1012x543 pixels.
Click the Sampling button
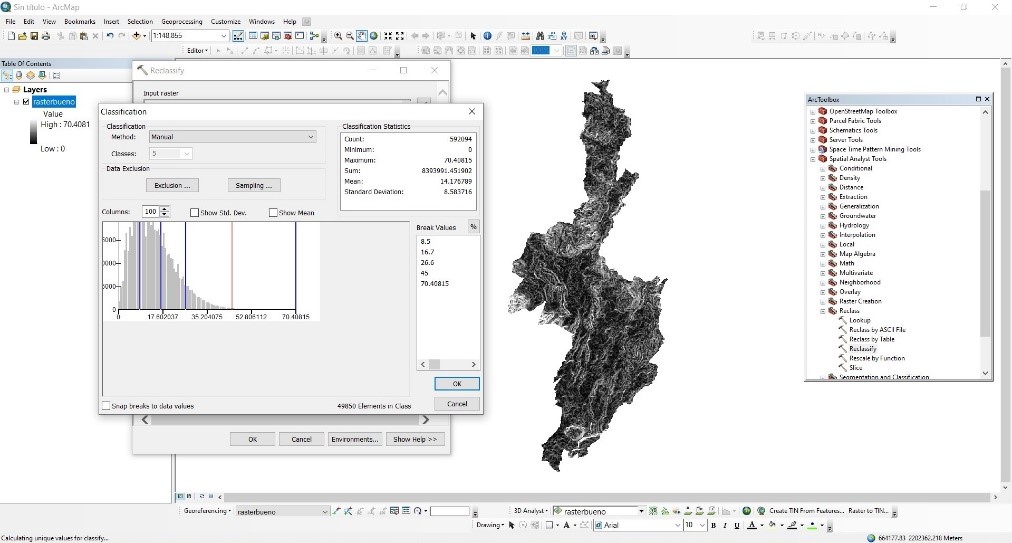(254, 185)
